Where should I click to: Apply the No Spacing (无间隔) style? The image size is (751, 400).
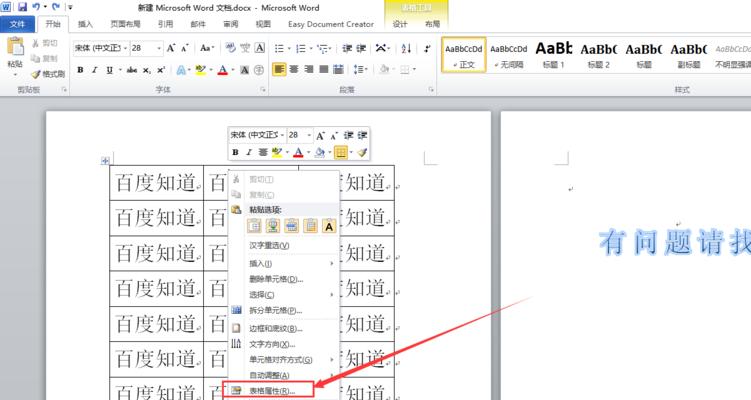pyautogui.click(x=509, y=55)
